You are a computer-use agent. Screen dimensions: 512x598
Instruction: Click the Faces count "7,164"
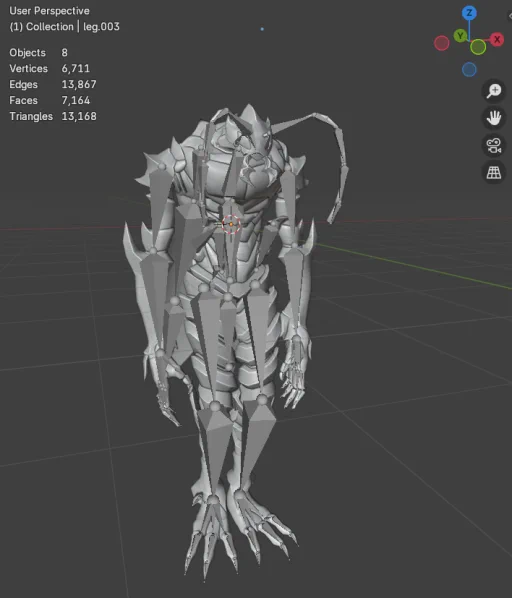click(75, 100)
